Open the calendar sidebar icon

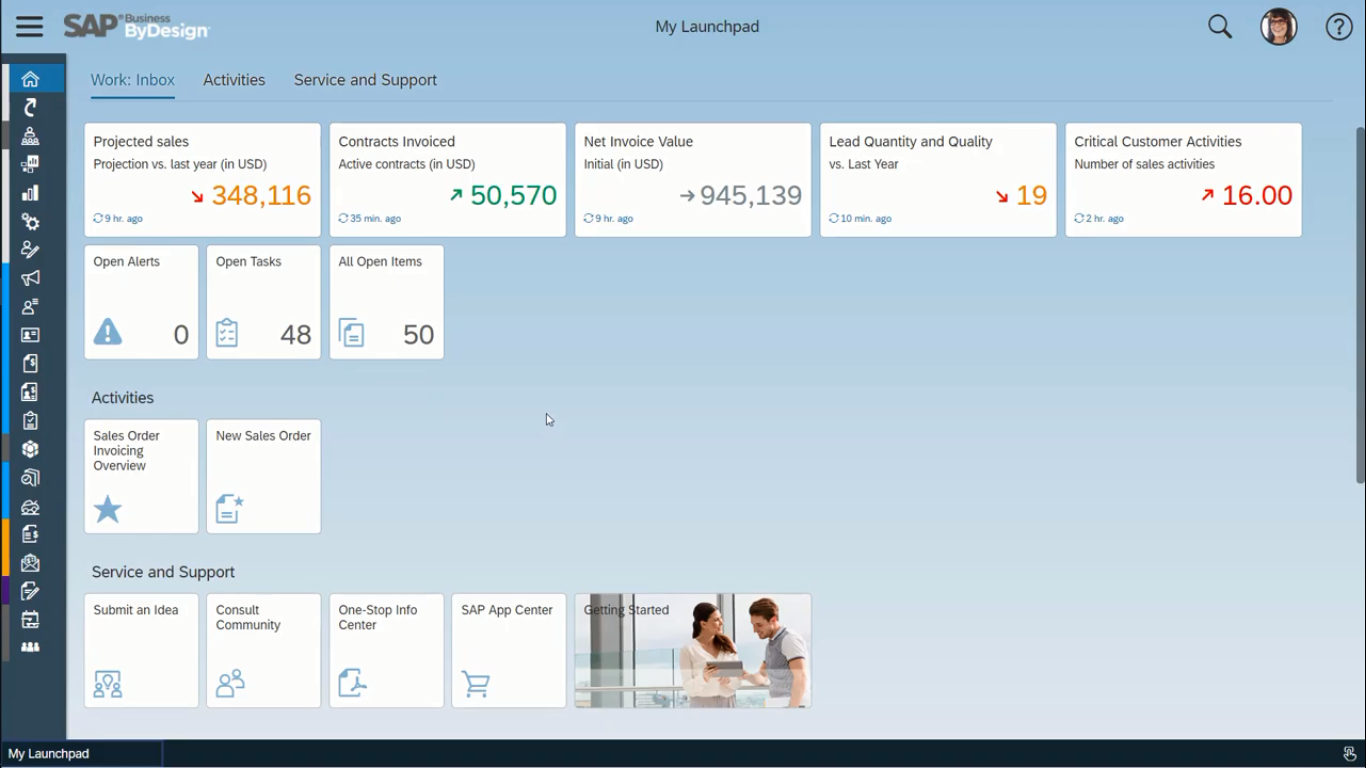tap(30, 620)
